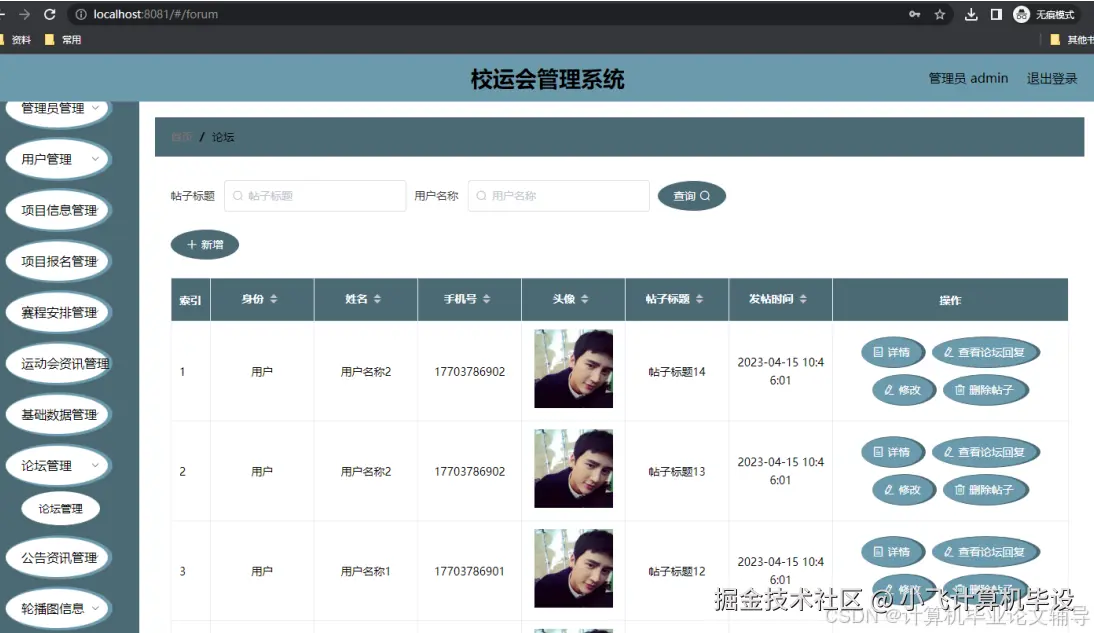1094x633 pixels.
Task: Click the 索引 column header
Action: (190, 300)
